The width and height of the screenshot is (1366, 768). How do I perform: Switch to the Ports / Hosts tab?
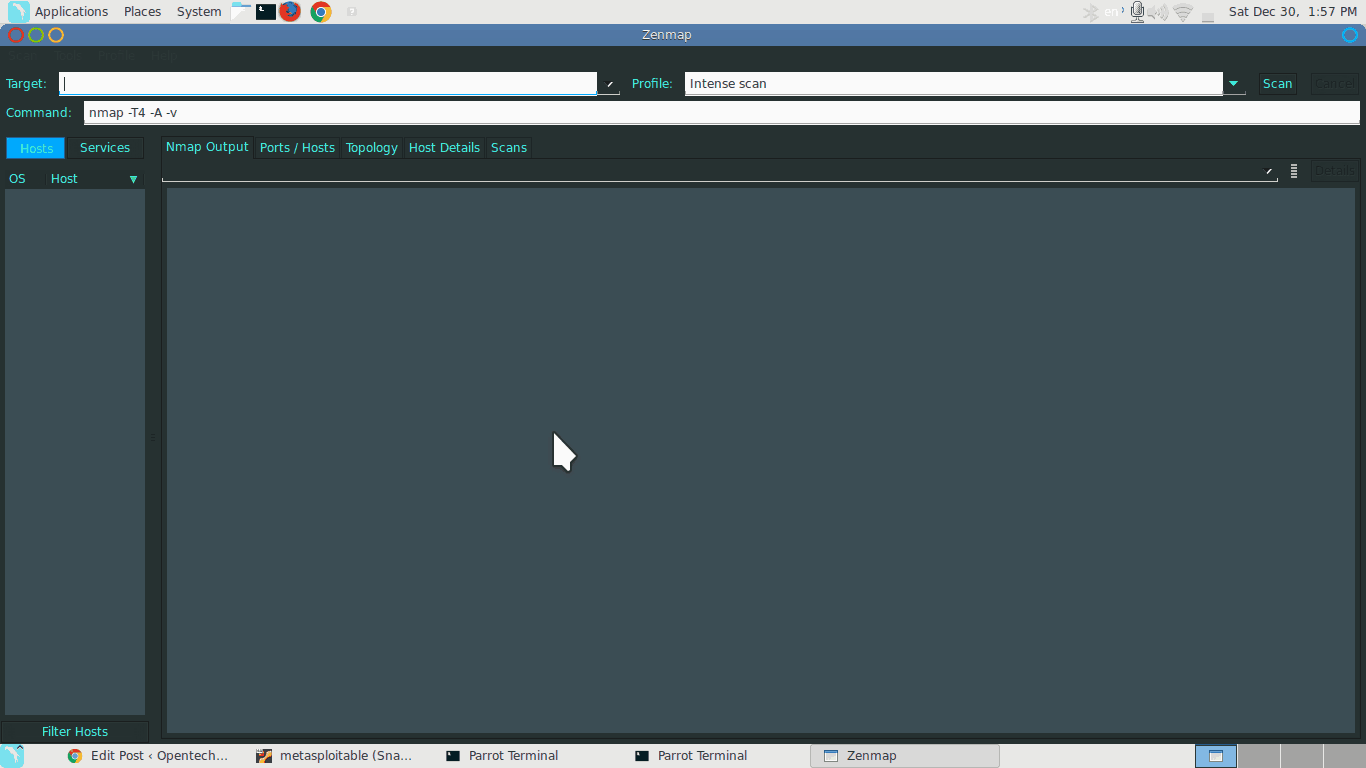click(297, 148)
